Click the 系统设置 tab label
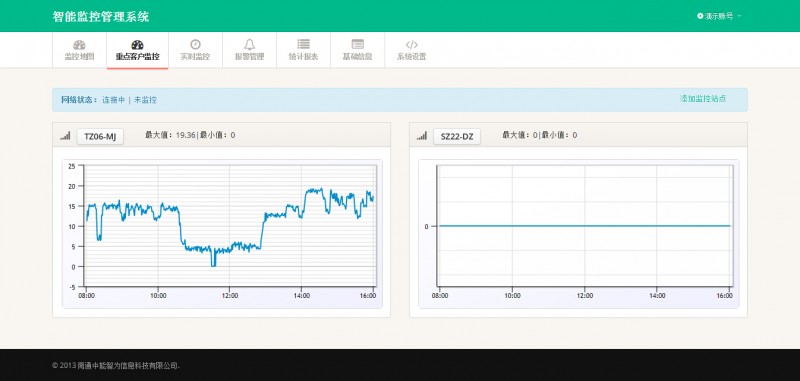Viewport: 800px width, 381px height. pyautogui.click(x=412, y=57)
